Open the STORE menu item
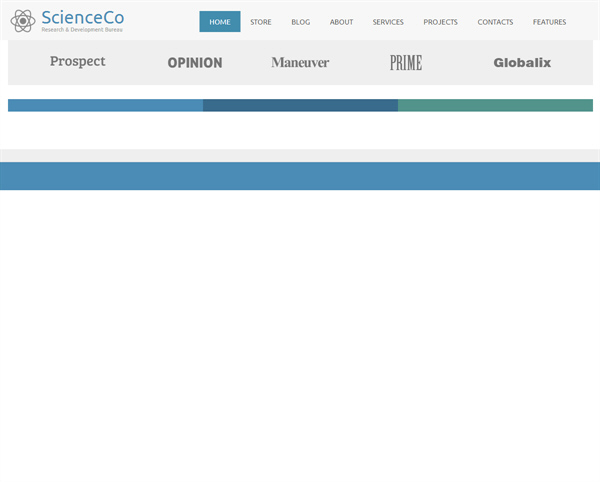 coord(261,22)
